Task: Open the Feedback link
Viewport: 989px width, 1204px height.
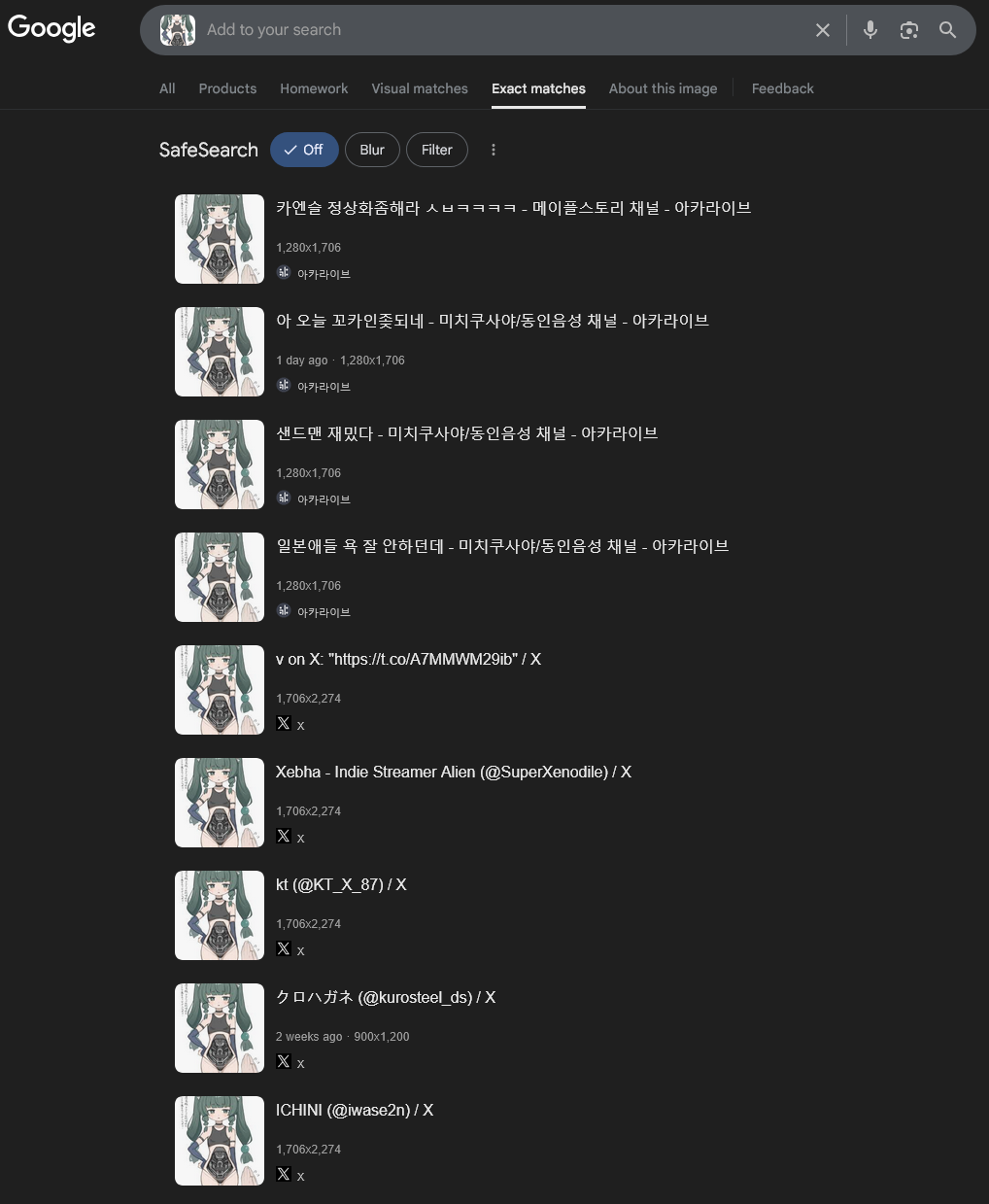Action: pyautogui.click(x=783, y=88)
